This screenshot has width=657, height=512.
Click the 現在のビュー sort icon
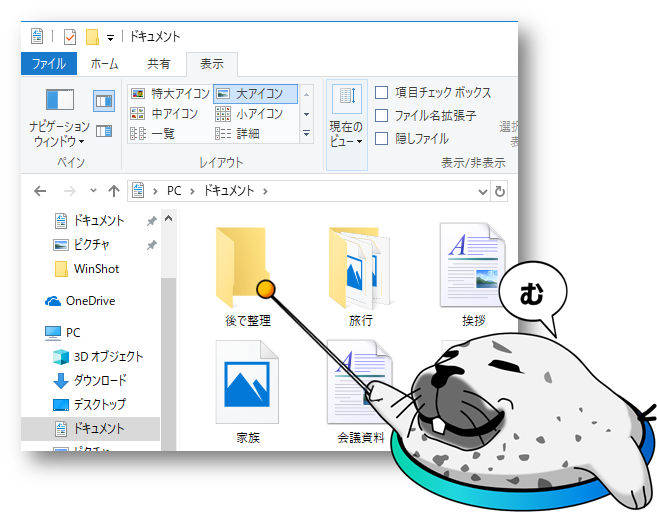click(347, 98)
